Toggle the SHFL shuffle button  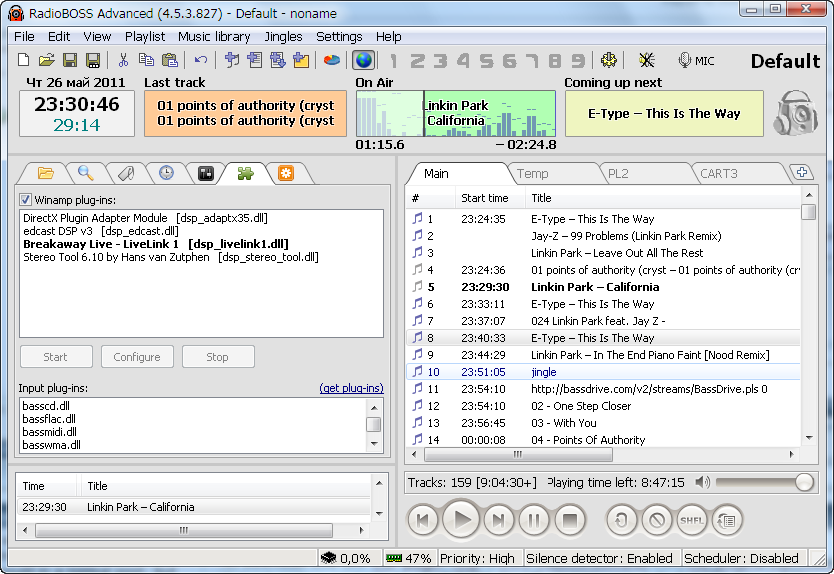point(691,520)
